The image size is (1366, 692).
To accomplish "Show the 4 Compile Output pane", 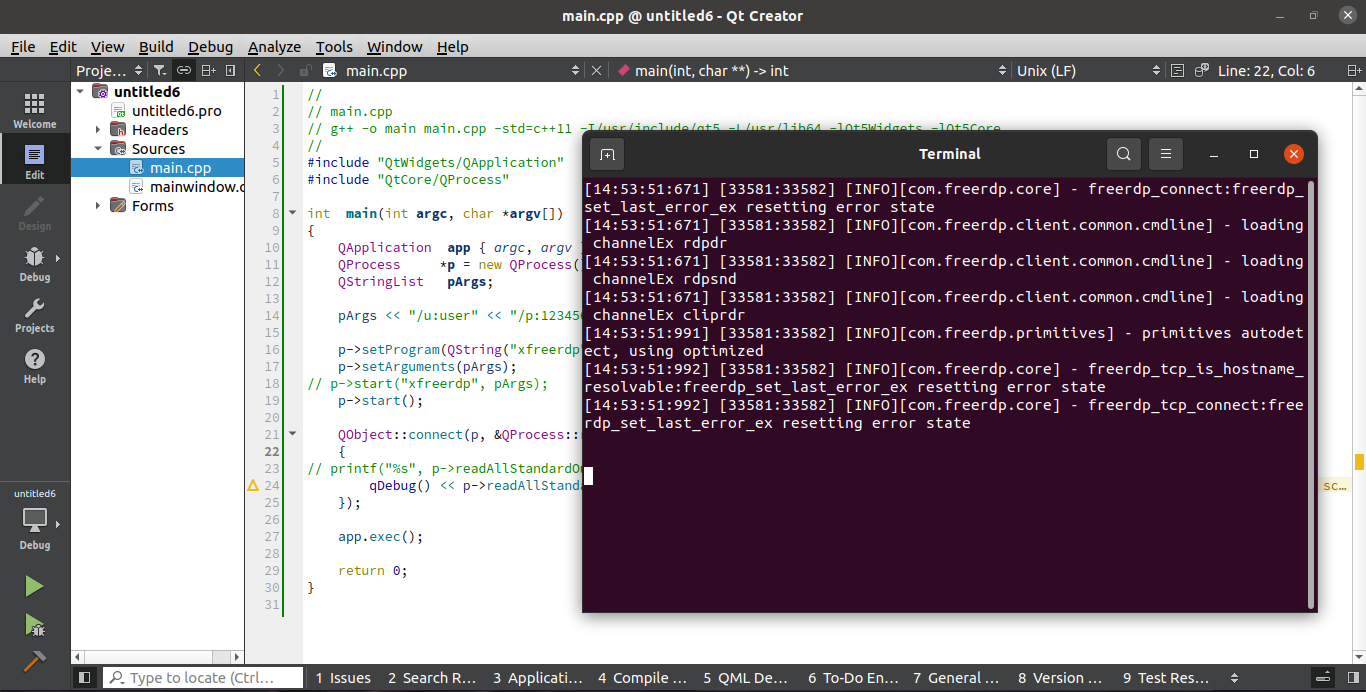I will 642,678.
